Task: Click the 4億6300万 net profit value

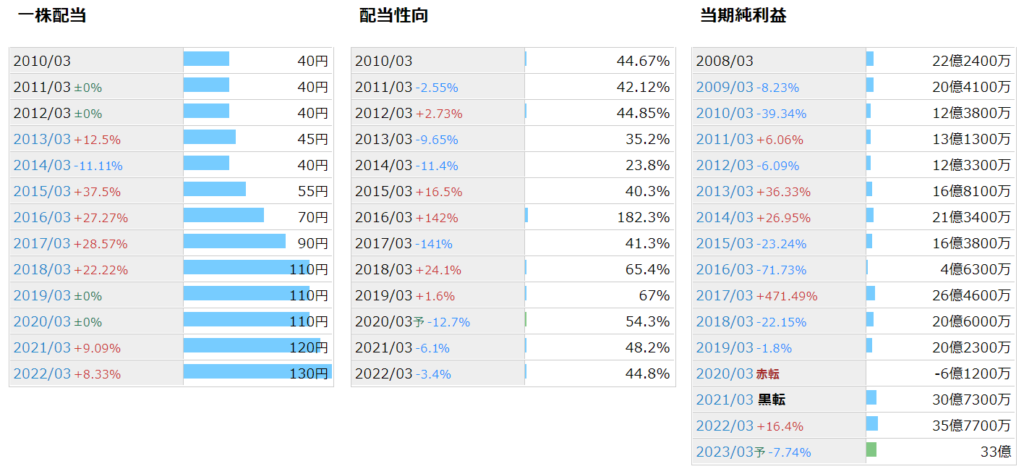Action: (x=976, y=270)
